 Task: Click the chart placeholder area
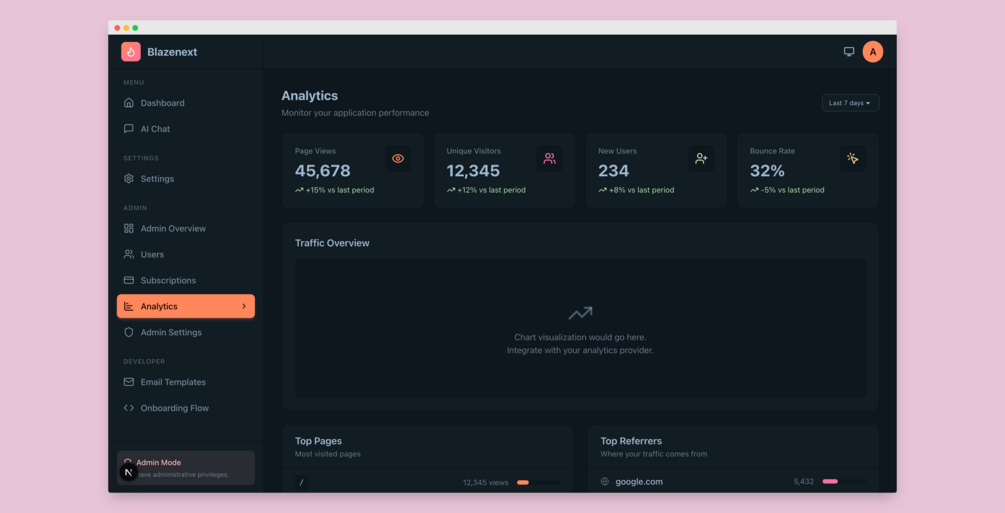[x=580, y=328]
